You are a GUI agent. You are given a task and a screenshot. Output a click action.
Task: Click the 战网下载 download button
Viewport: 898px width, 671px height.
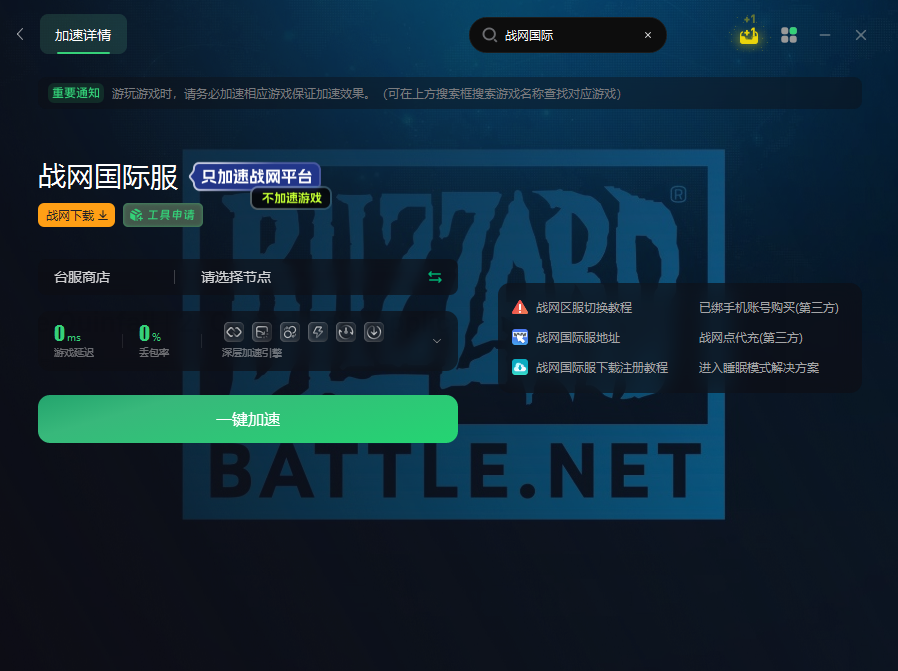click(76, 215)
